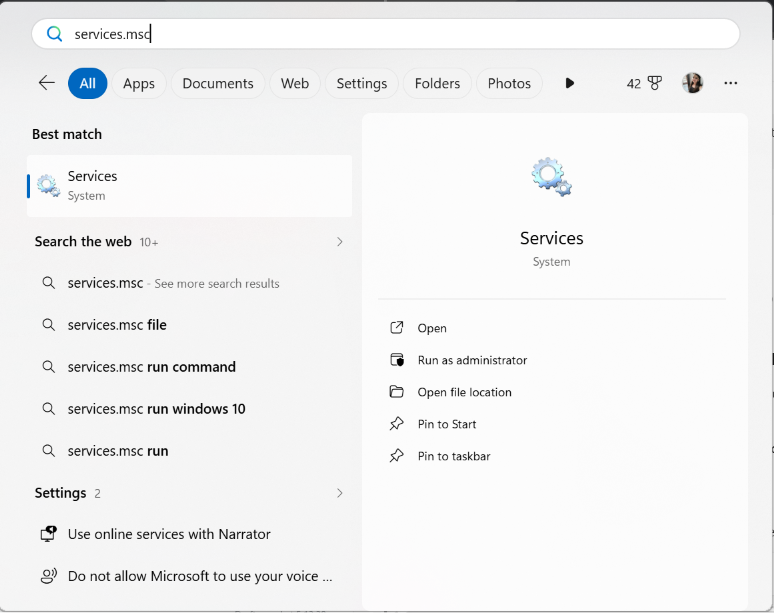This screenshot has width=774, height=613.
Task: Click into the services.msc search field
Action: [385, 34]
